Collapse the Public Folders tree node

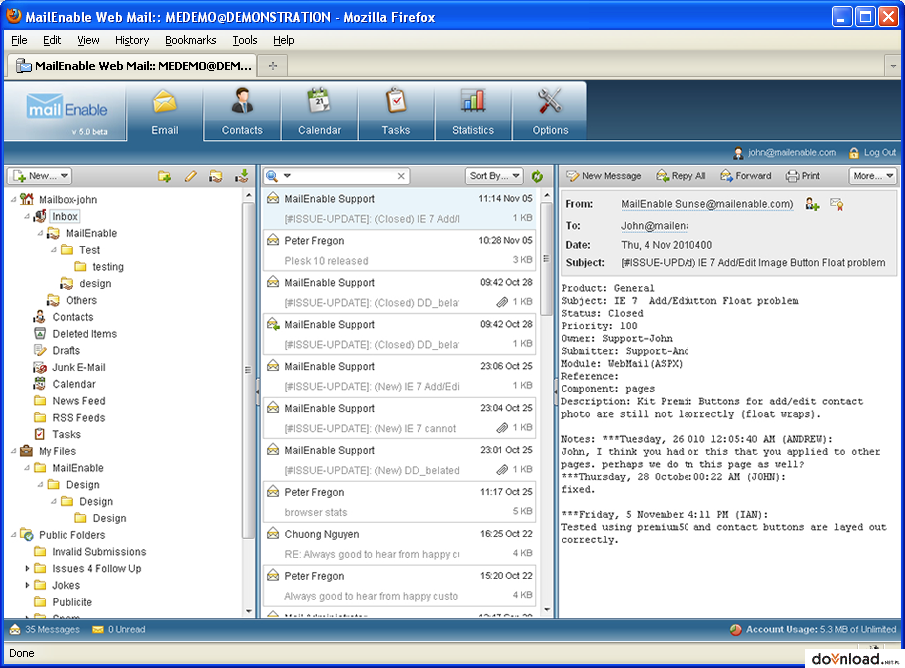tap(14, 535)
